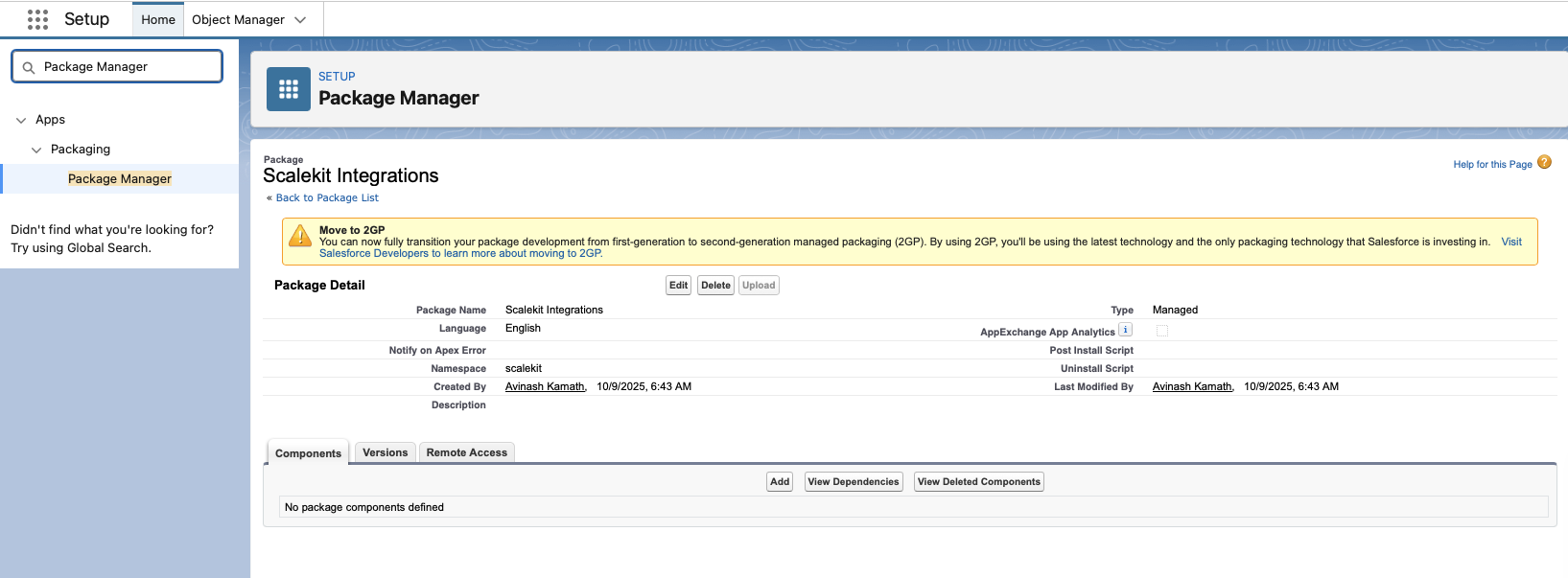Click View Deleted Components button
The image size is (1568, 578).
[x=979, y=481]
